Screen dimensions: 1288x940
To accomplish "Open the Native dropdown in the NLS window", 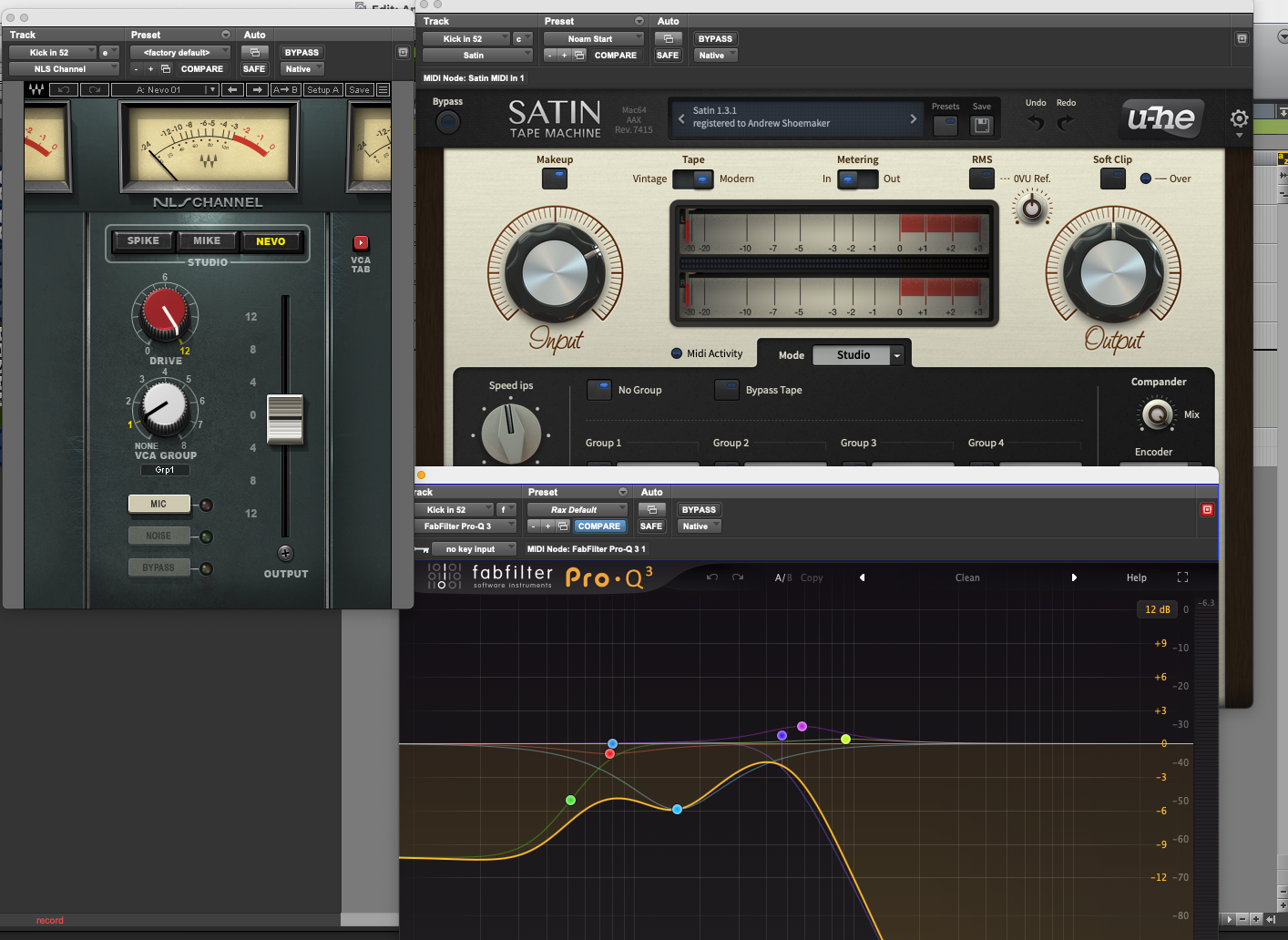I will tap(302, 69).
